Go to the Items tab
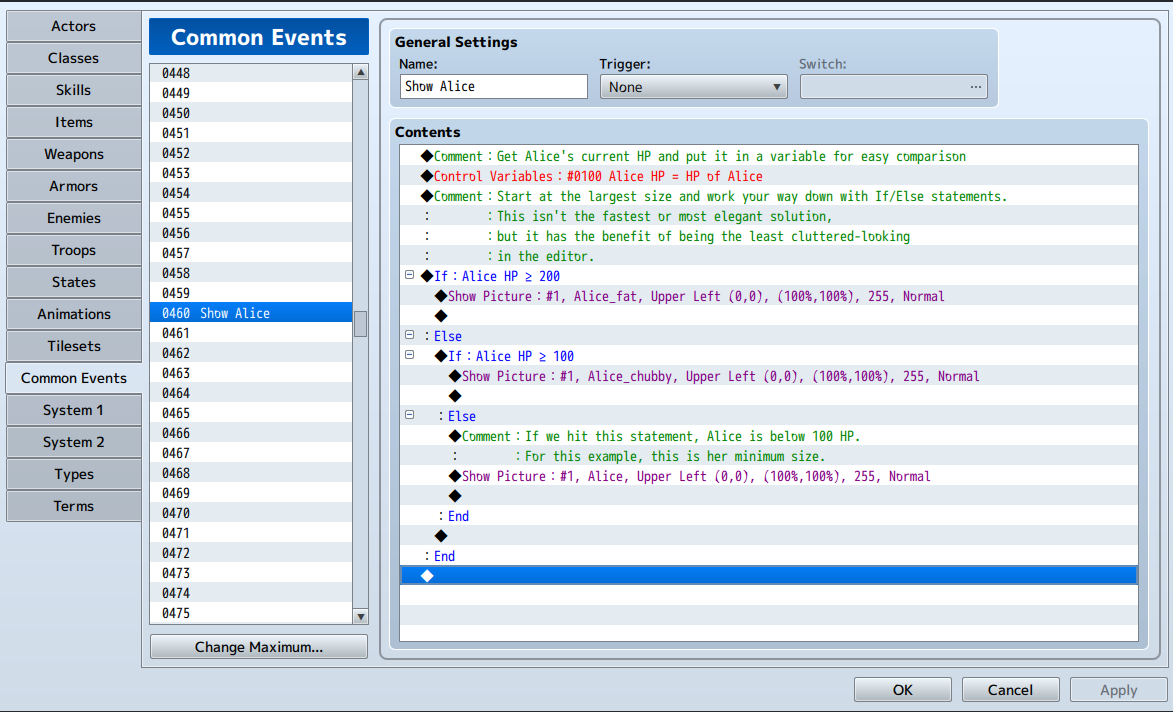Screen dimensions: 1173x712 pyautogui.click(x=73, y=123)
